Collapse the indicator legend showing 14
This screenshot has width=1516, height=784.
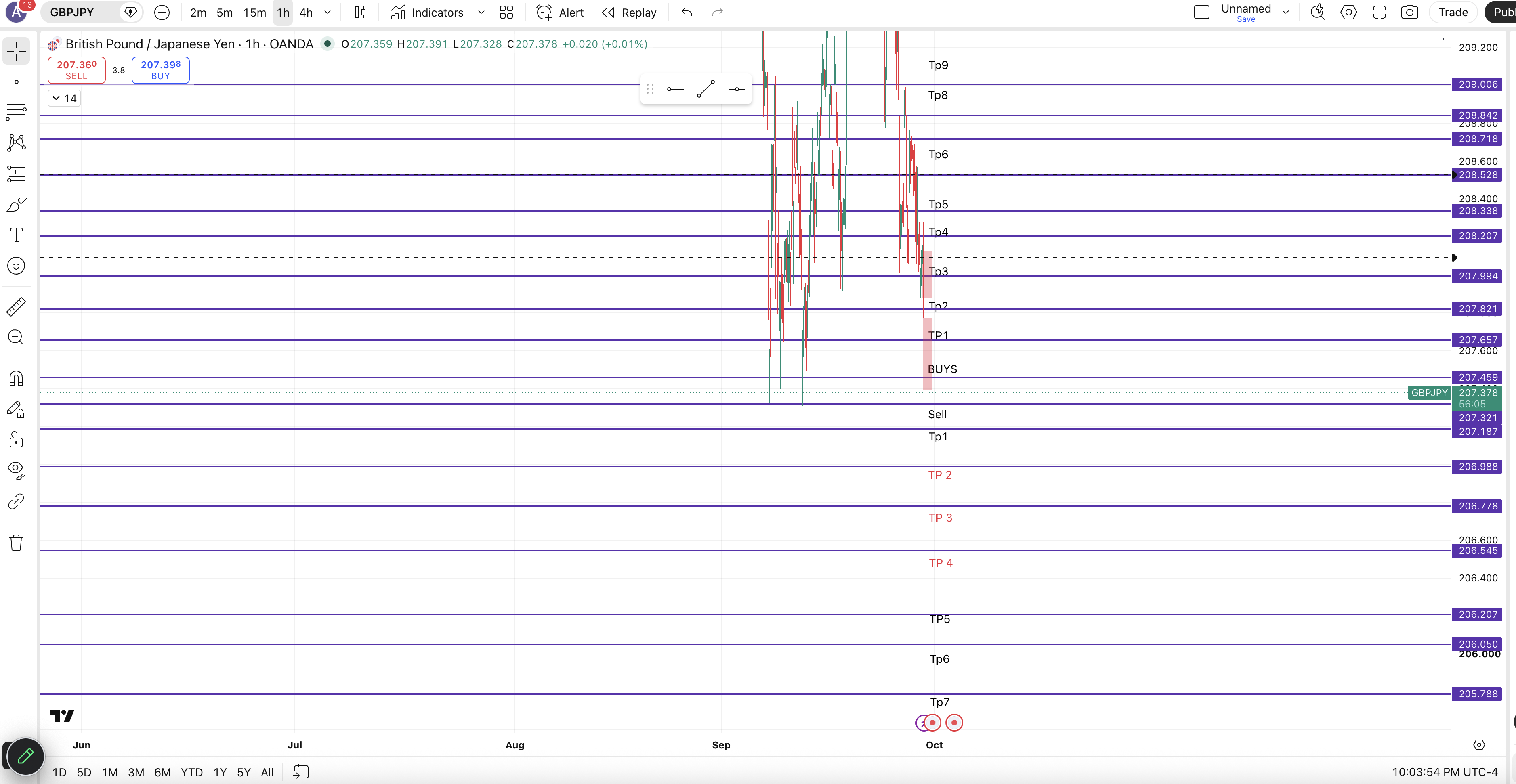point(64,98)
